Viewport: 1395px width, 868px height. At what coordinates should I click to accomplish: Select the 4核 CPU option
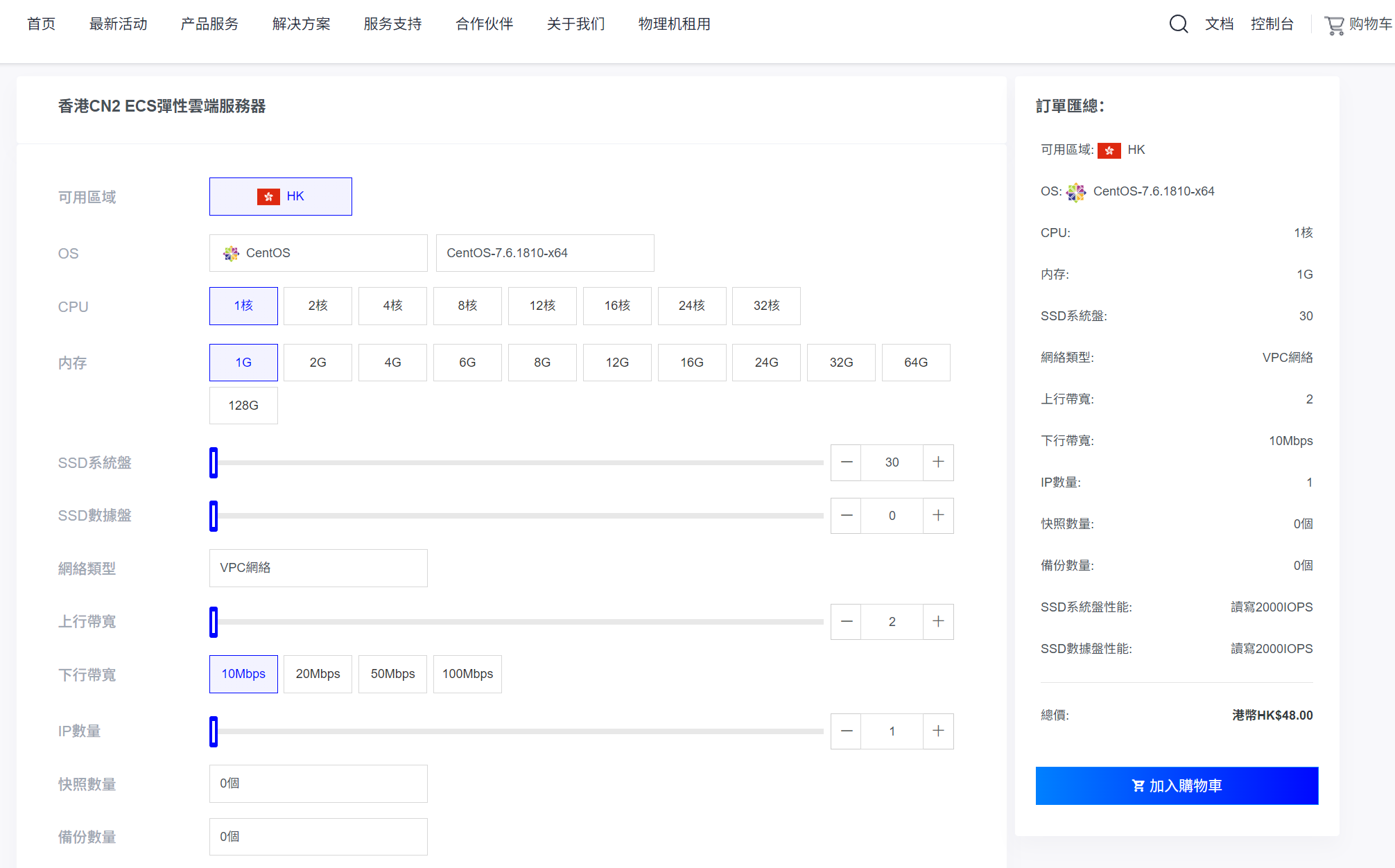392,306
